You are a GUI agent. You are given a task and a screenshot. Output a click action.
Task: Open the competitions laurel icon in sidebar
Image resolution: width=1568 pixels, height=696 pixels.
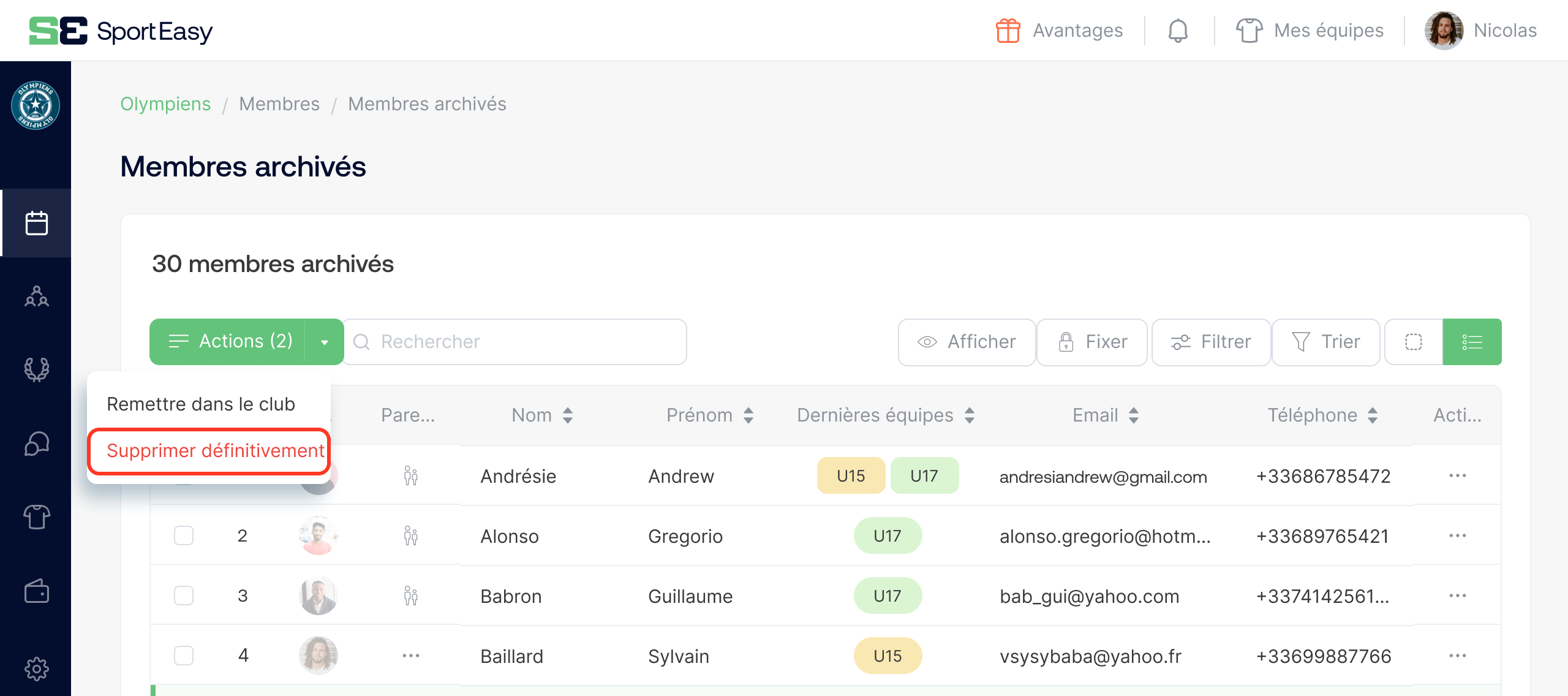point(37,370)
